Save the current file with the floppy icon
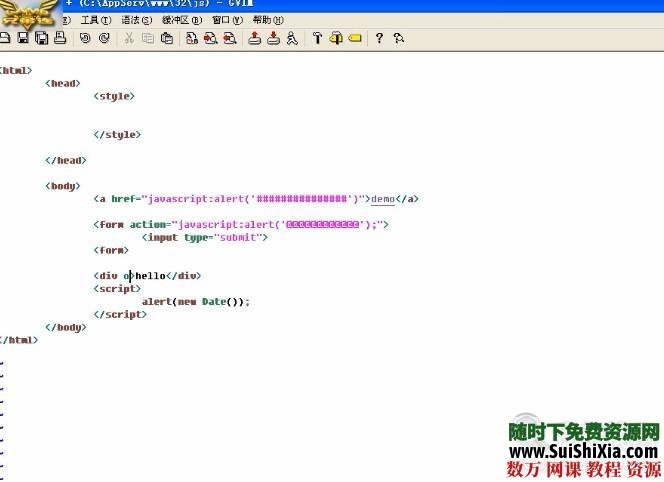The image size is (664, 482). [23, 38]
